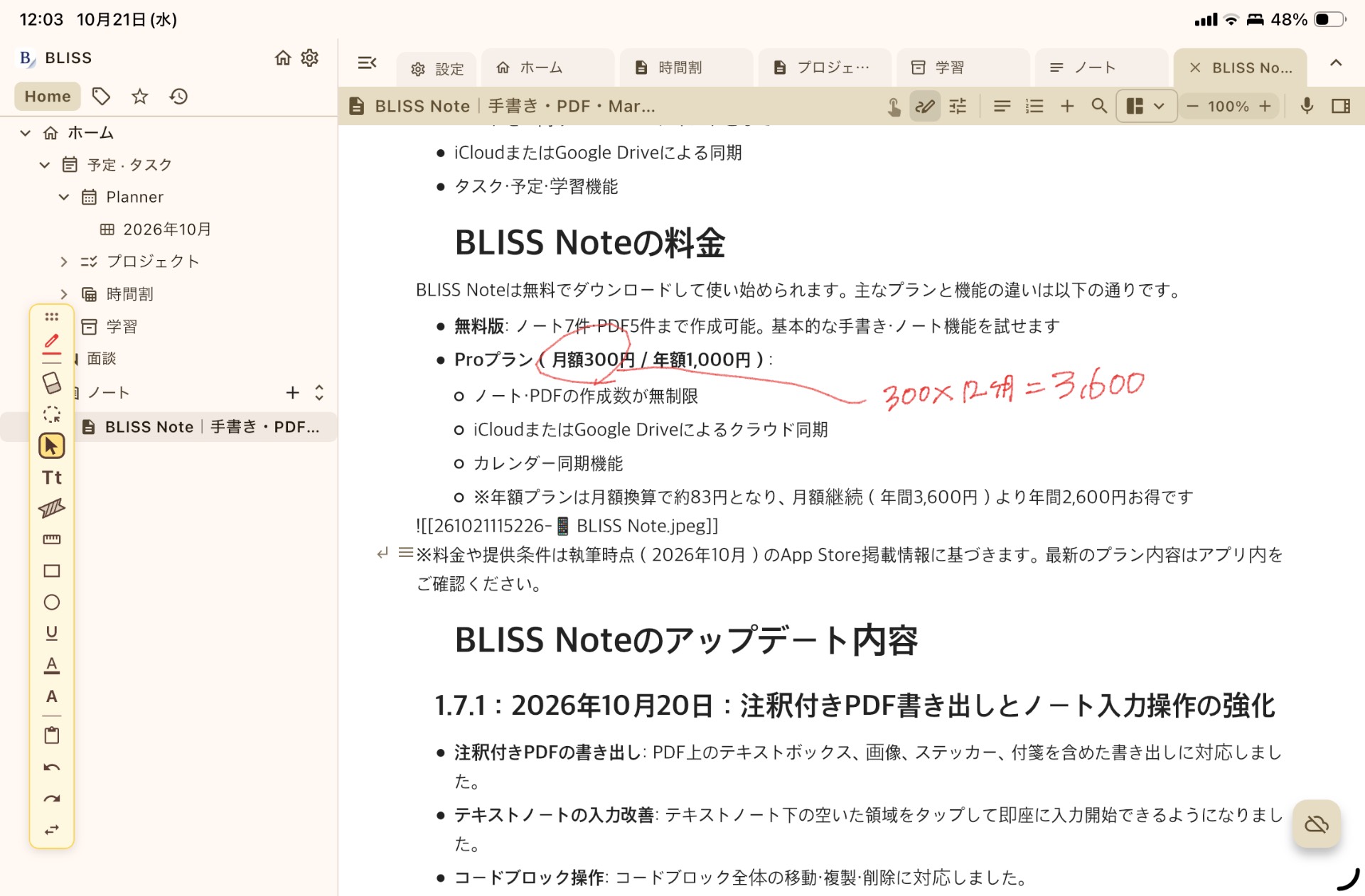Switch to the 学習 tab
Viewport: 1365px width, 896px height.
click(963, 68)
